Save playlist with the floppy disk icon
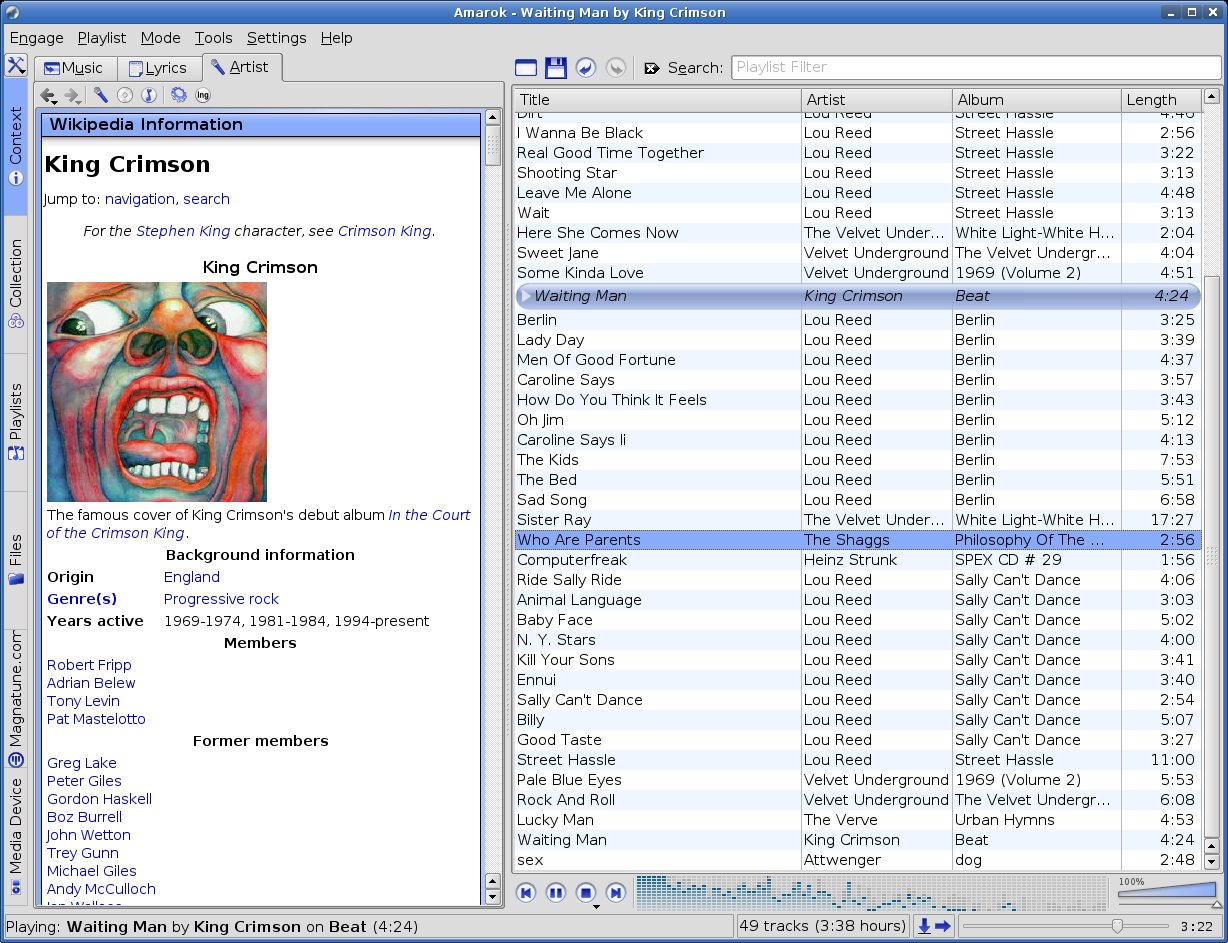This screenshot has height=943, width=1228. [556, 68]
